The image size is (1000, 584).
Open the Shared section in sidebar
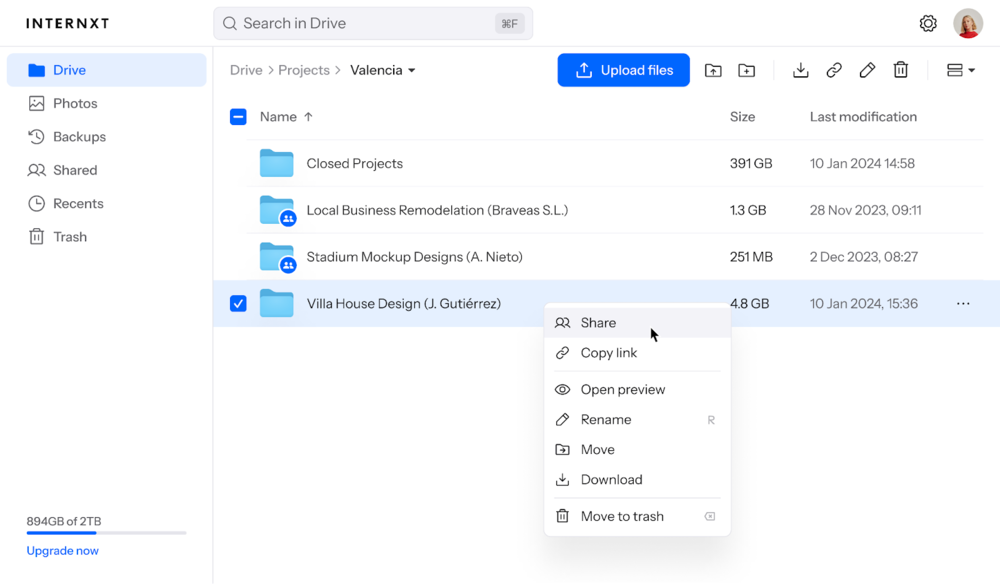(x=75, y=170)
